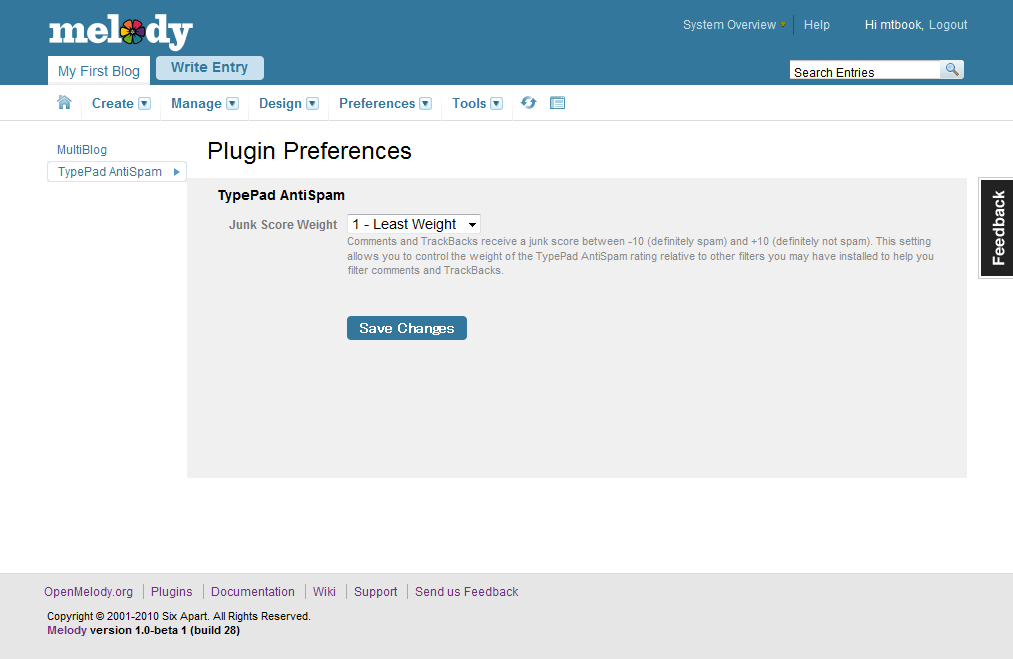This screenshot has height=659, width=1013.
Task: Open the Help link
Action: tap(817, 25)
